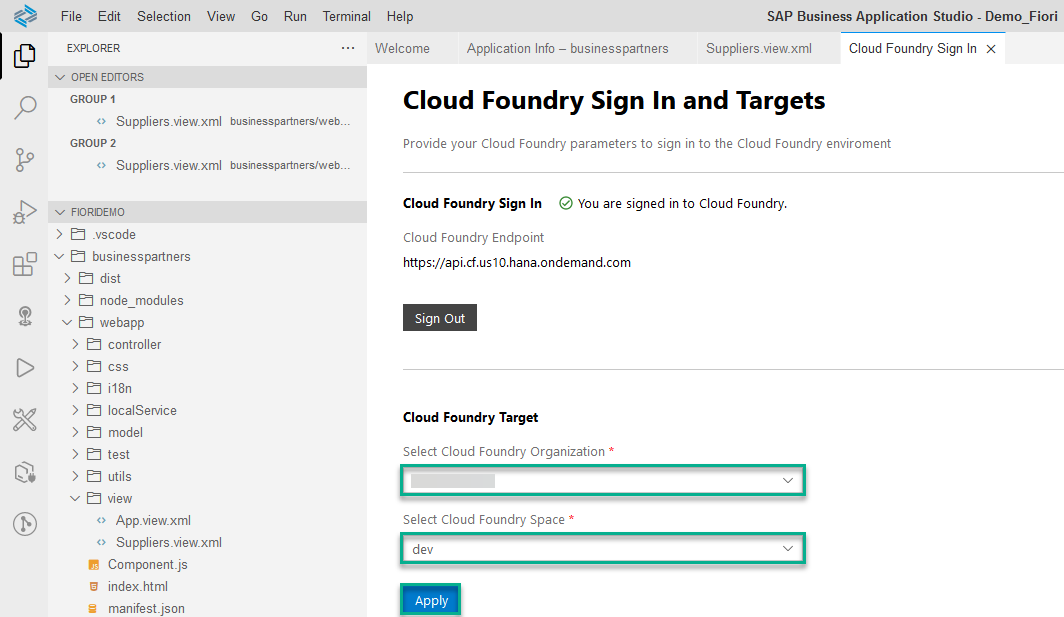Screen dimensions: 1064x617
Task: Open the Run and Debug icon
Action: tap(24, 212)
